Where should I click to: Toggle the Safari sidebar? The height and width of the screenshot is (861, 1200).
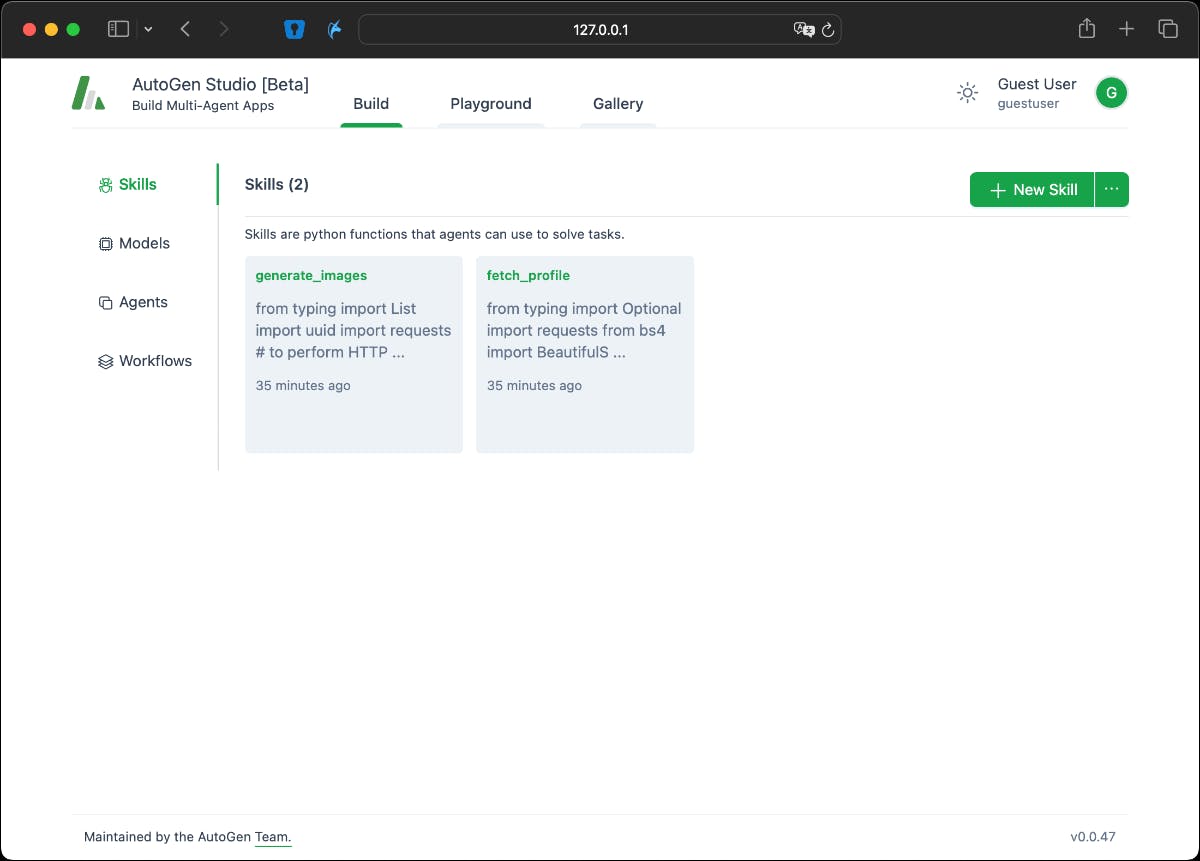tap(118, 29)
